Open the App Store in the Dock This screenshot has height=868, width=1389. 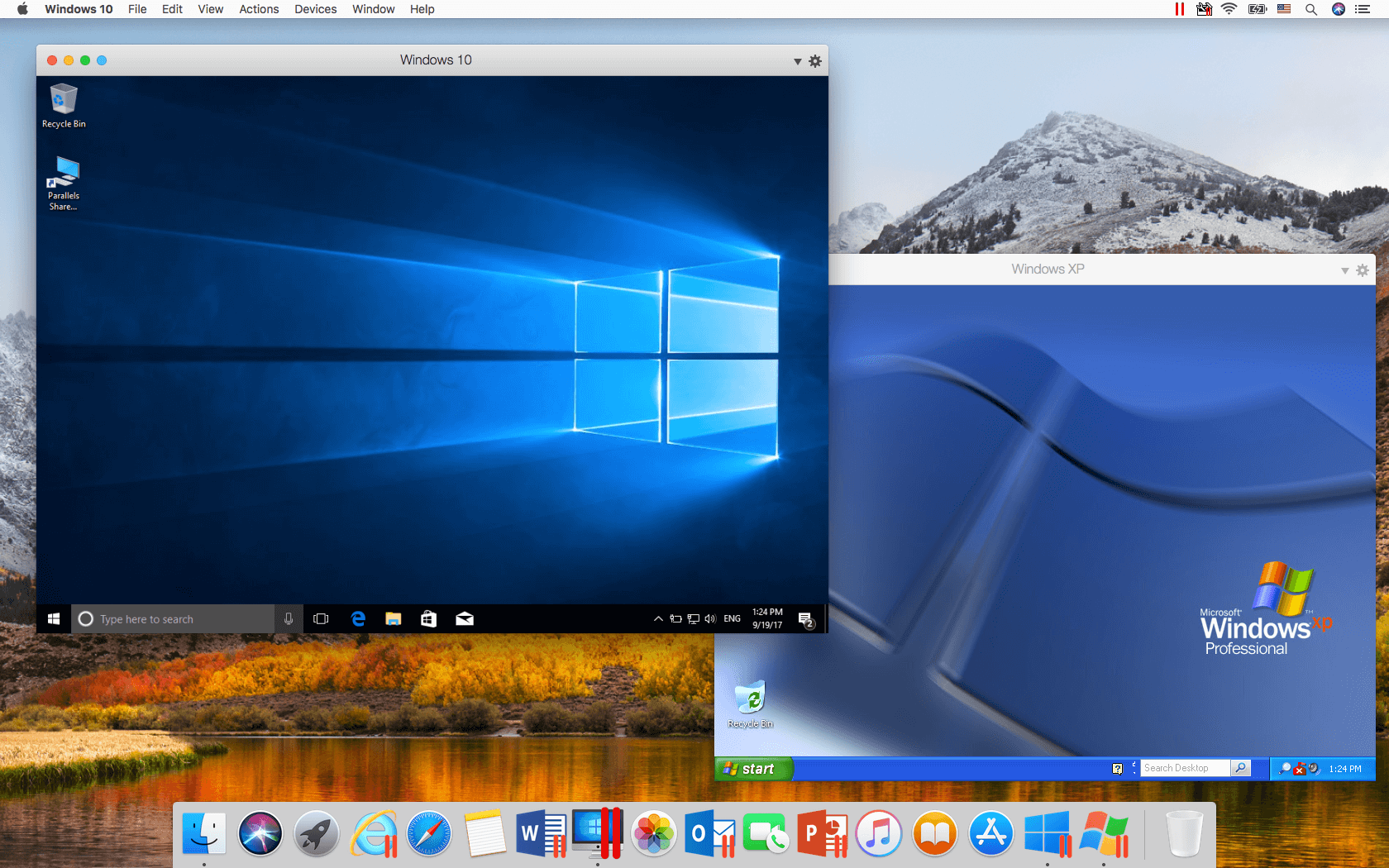coord(991,833)
